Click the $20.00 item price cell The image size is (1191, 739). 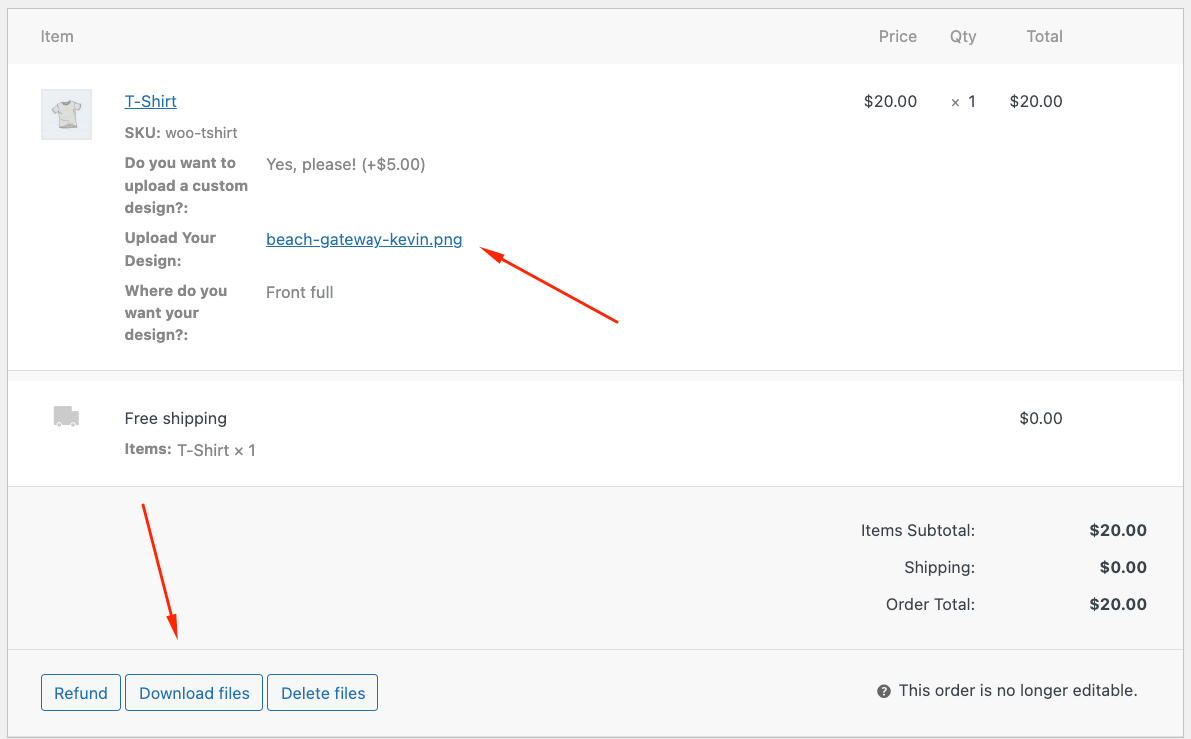[x=890, y=101]
